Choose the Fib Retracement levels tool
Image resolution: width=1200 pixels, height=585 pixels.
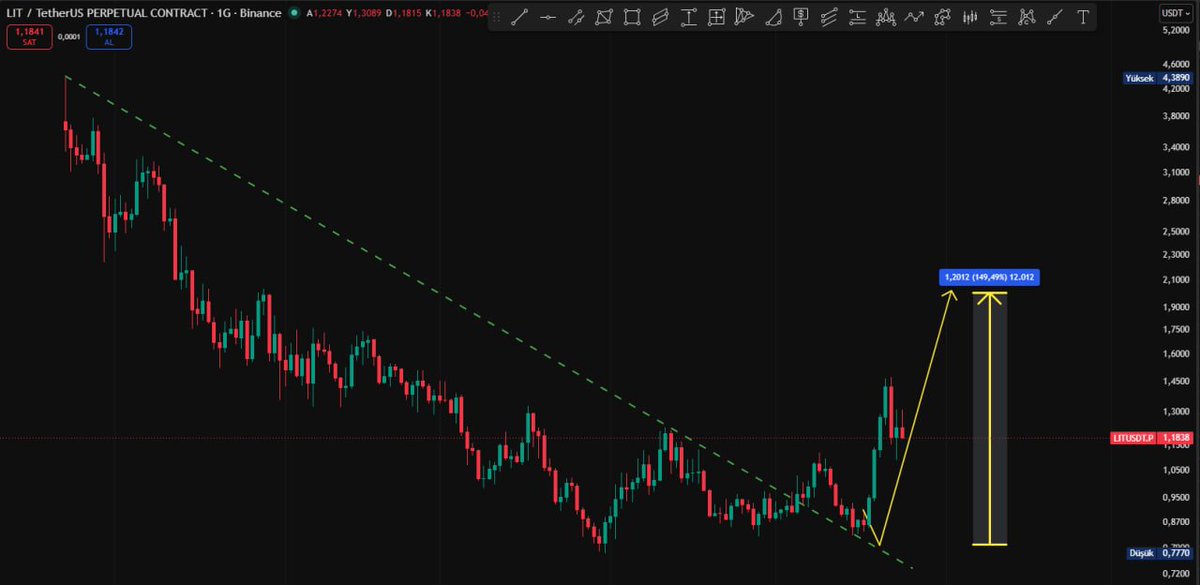856,17
